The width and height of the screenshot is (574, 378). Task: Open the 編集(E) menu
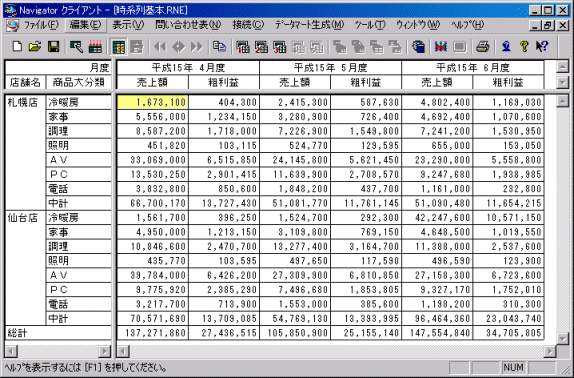[x=85, y=25]
